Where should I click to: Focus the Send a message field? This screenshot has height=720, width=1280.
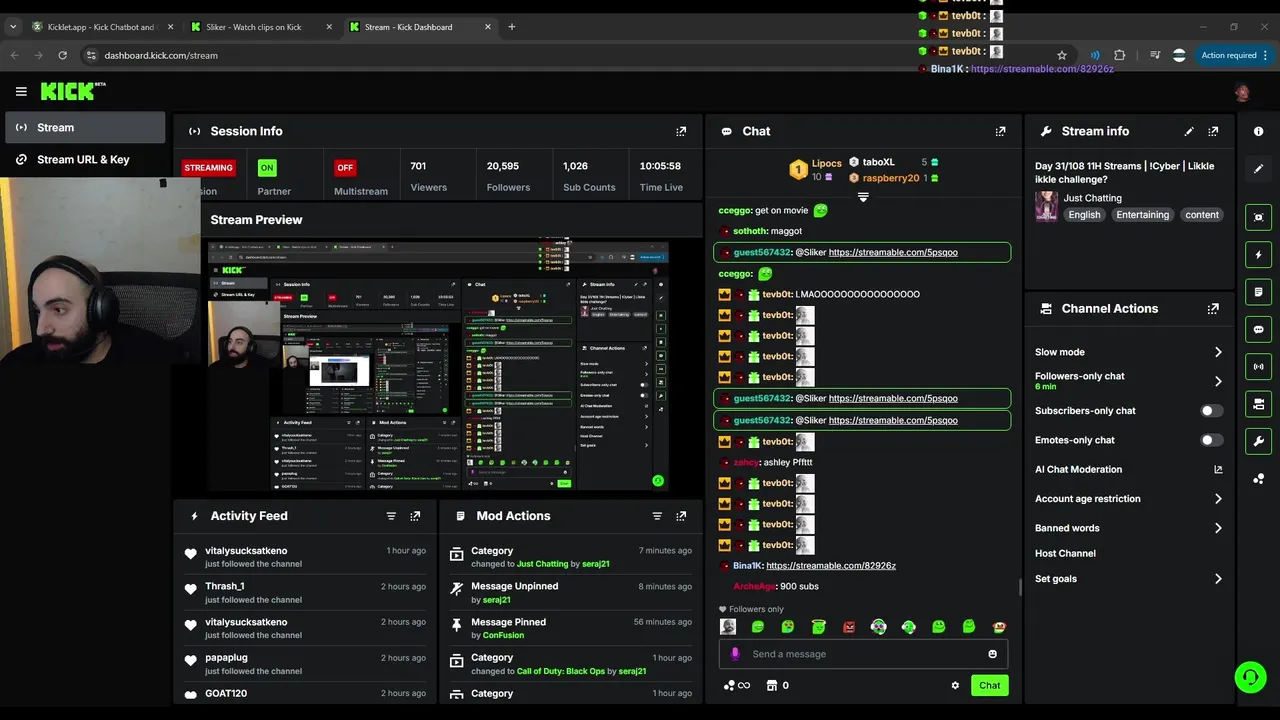tap(863, 654)
